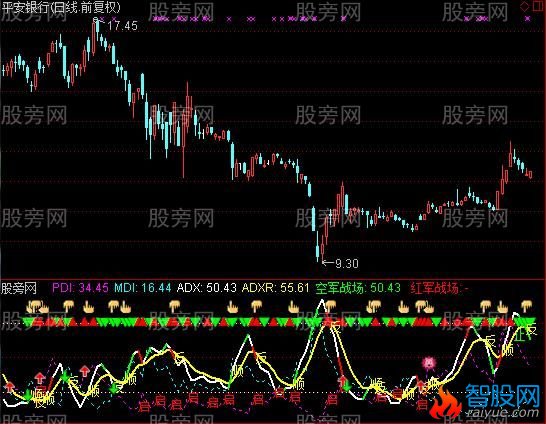Click the 17.45 high price label

(122, 25)
